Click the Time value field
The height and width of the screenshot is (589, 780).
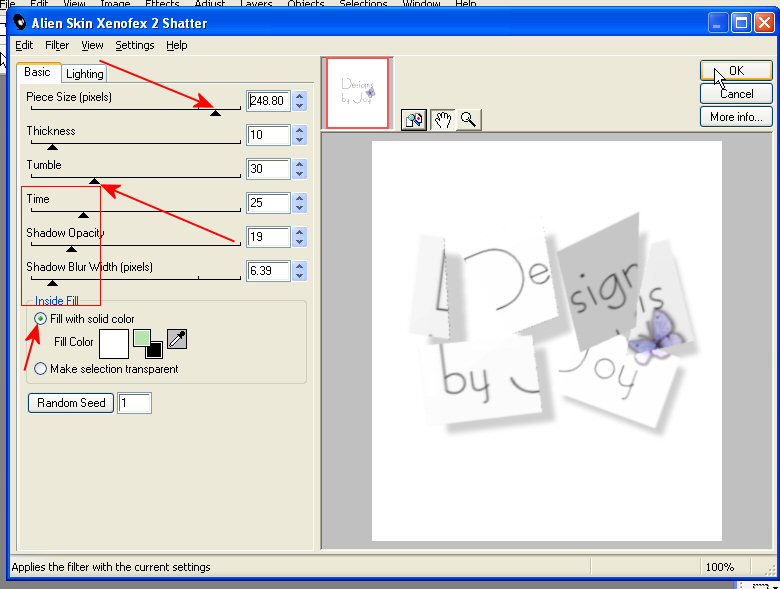tap(269, 203)
